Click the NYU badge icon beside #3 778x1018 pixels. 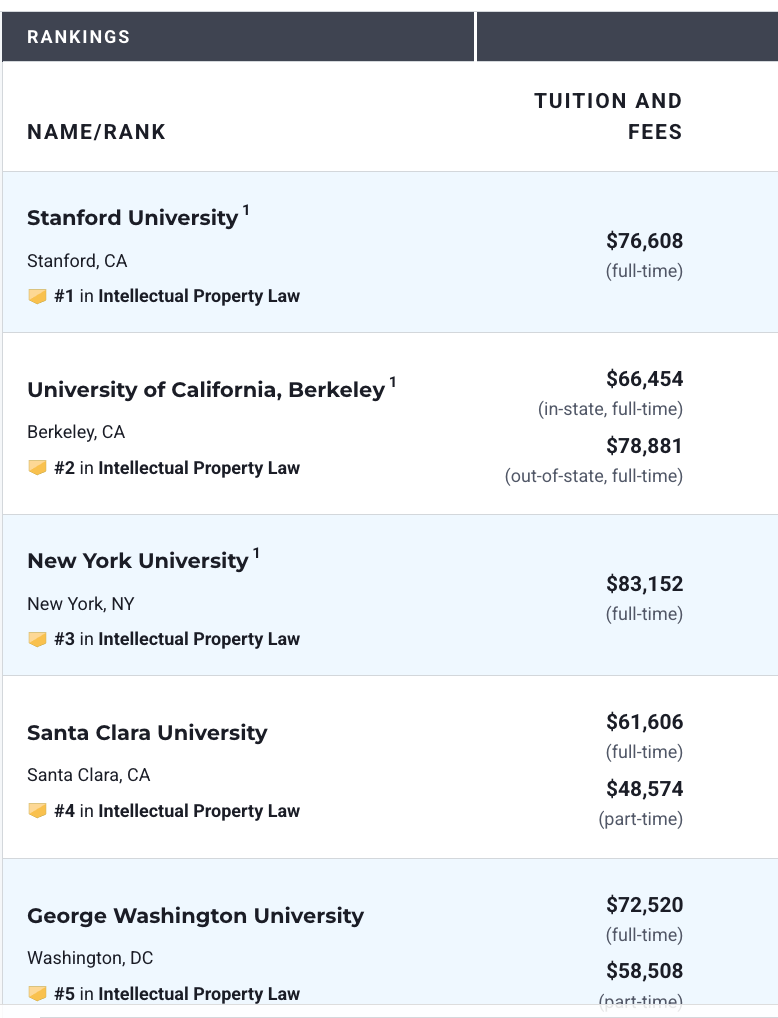37,639
